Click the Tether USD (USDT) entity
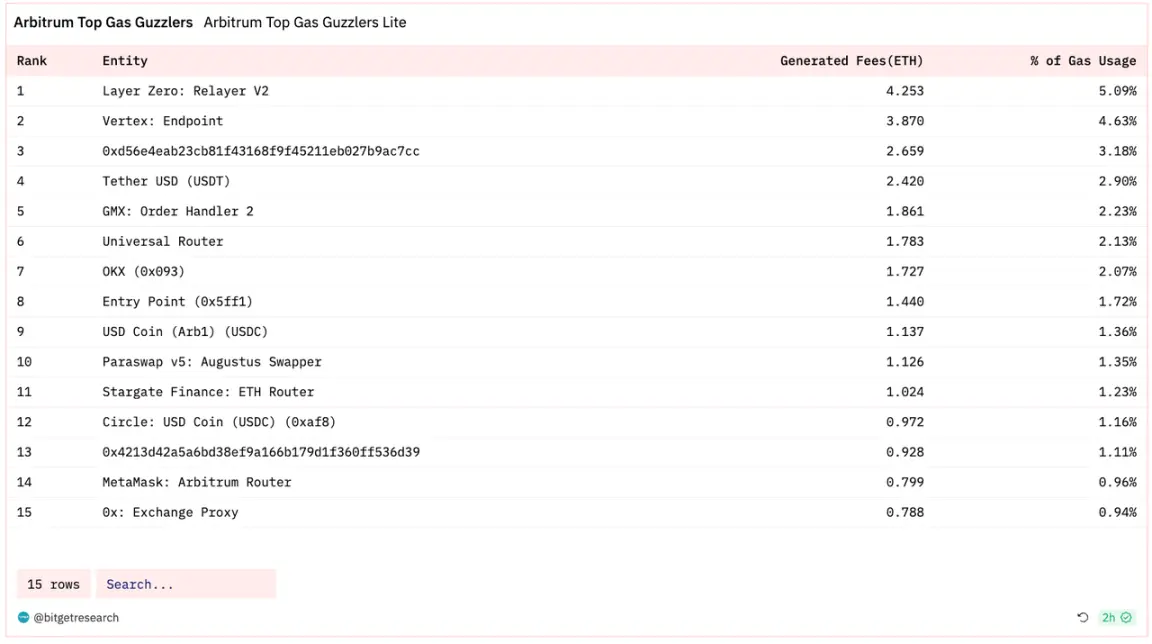 coord(166,181)
